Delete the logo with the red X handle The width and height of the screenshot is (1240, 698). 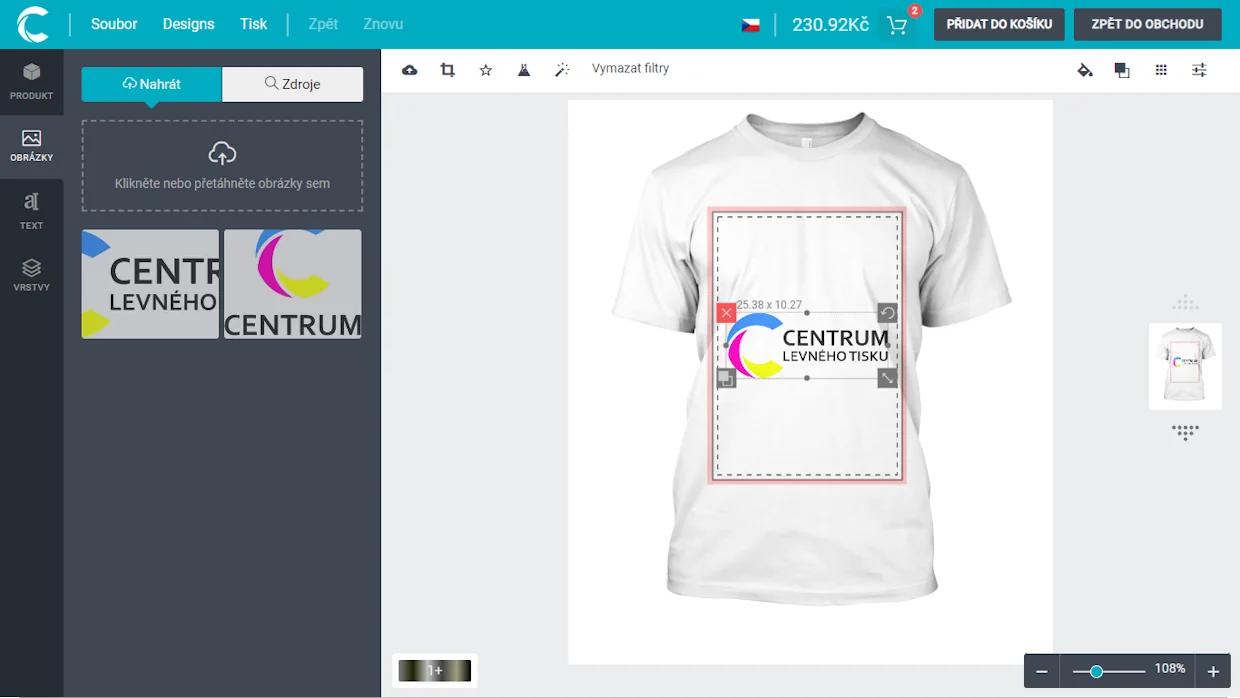pyautogui.click(x=726, y=313)
